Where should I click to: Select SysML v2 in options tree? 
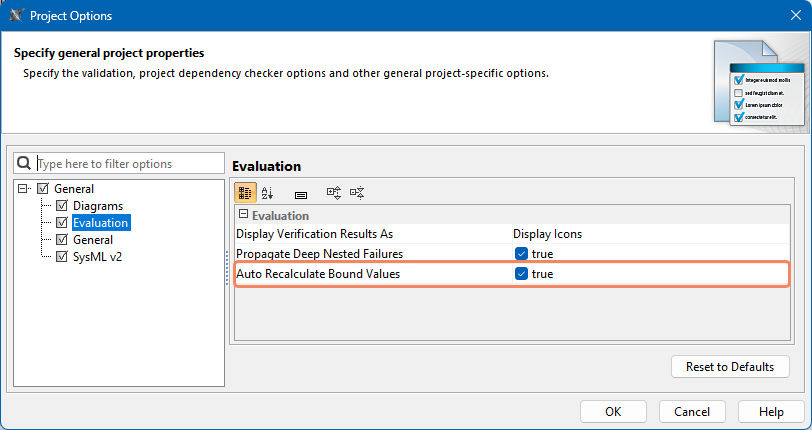pyautogui.click(x=97, y=257)
